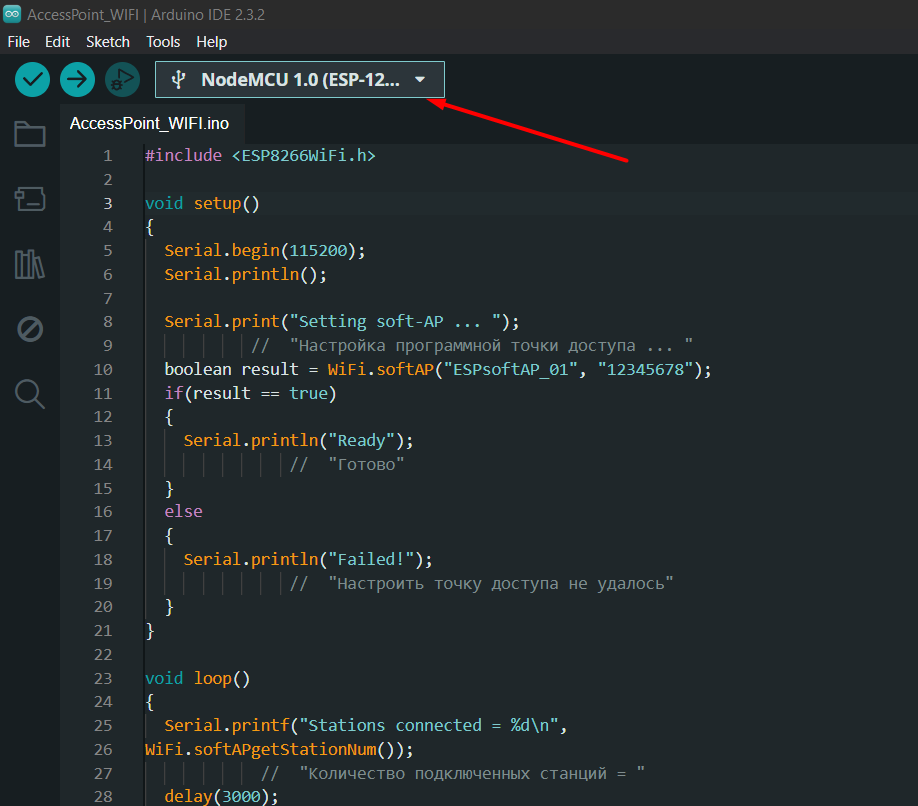Open the Edit menu

pos(57,42)
